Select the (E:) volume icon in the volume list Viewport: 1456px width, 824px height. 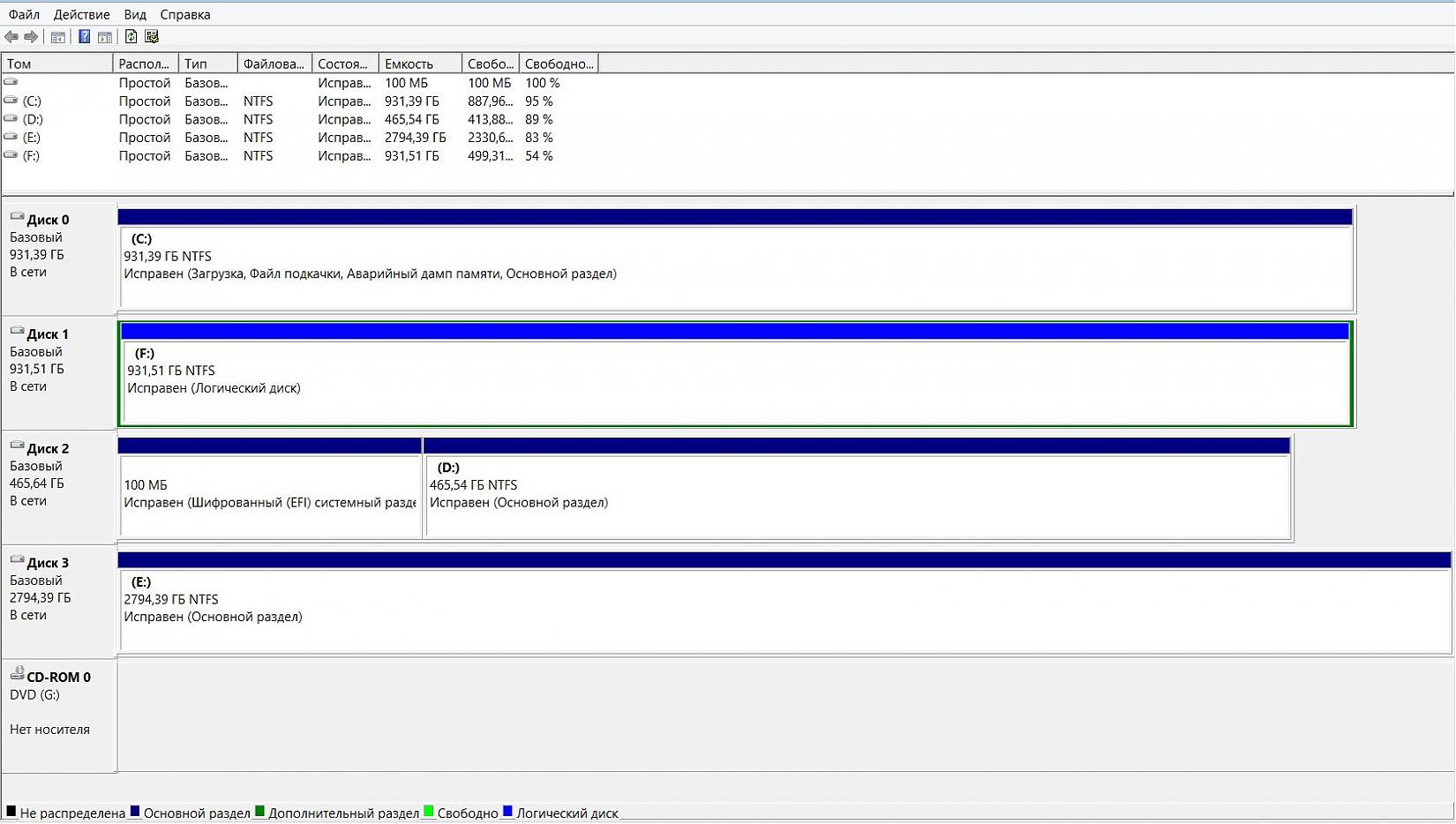tap(11, 137)
